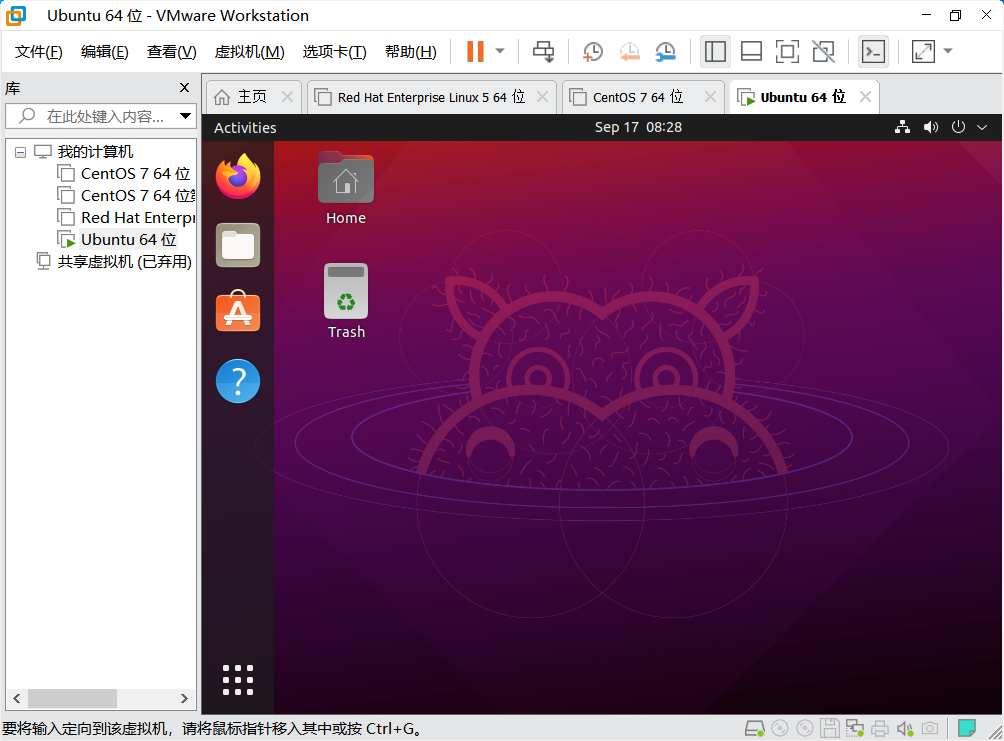Show Applications grid in the dock
Image resolution: width=1004 pixels, height=741 pixels.
pos(238,680)
